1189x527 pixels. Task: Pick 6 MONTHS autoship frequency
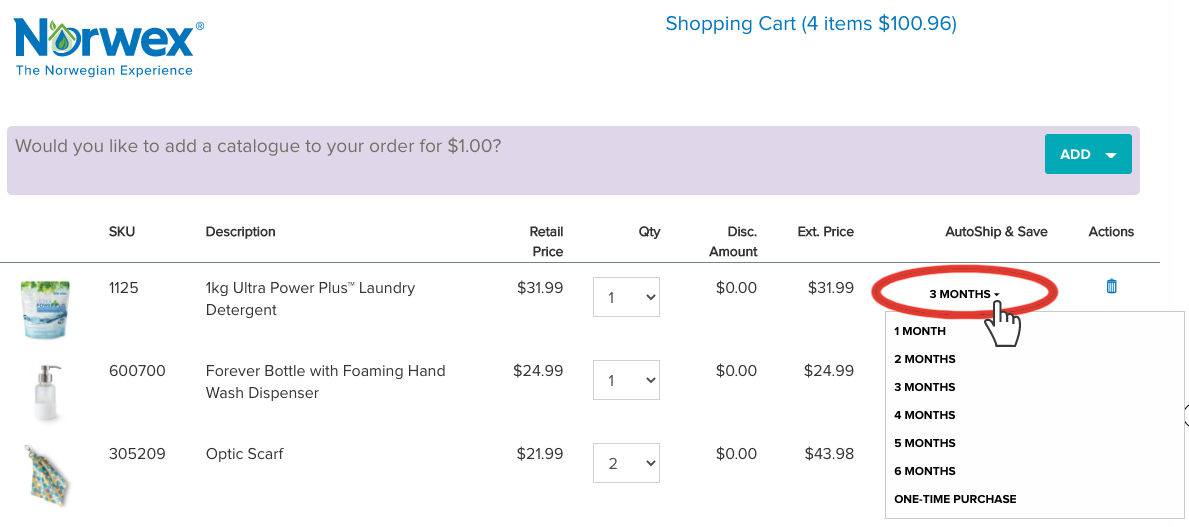coord(925,471)
